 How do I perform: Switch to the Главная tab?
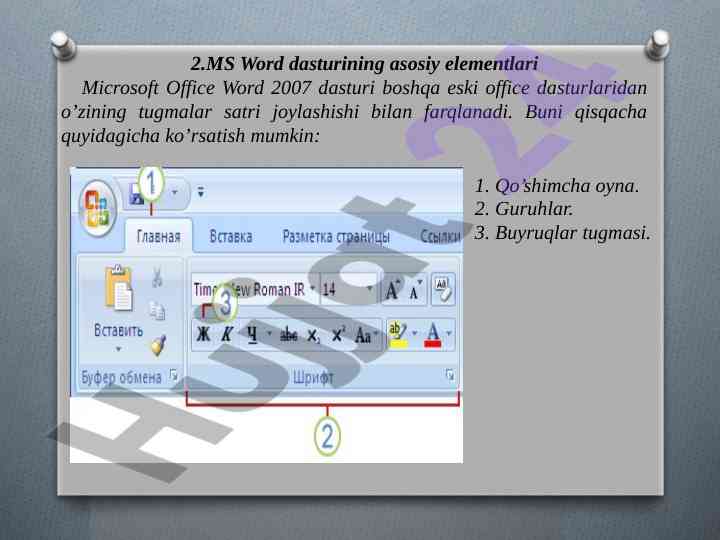pos(158,237)
